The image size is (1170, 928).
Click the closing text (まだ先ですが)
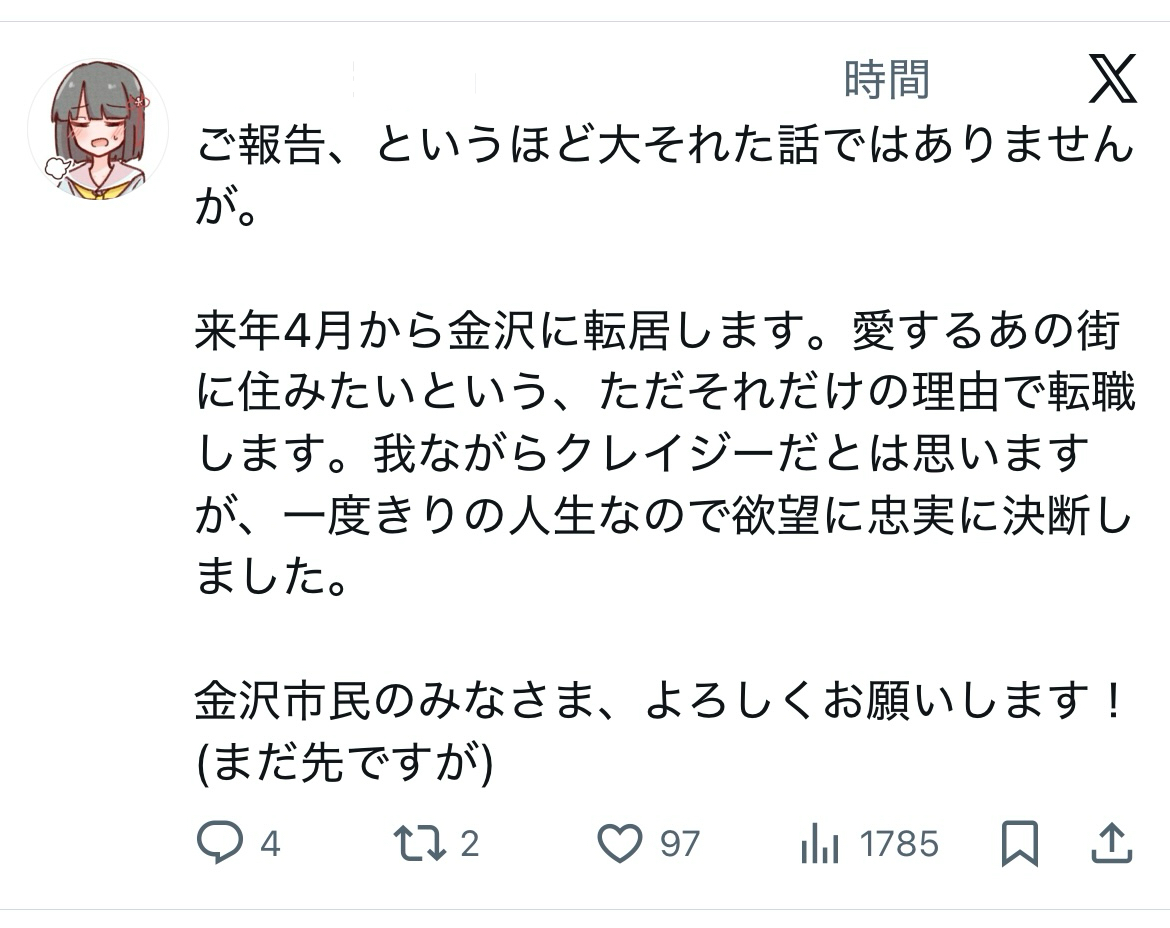click(x=345, y=765)
